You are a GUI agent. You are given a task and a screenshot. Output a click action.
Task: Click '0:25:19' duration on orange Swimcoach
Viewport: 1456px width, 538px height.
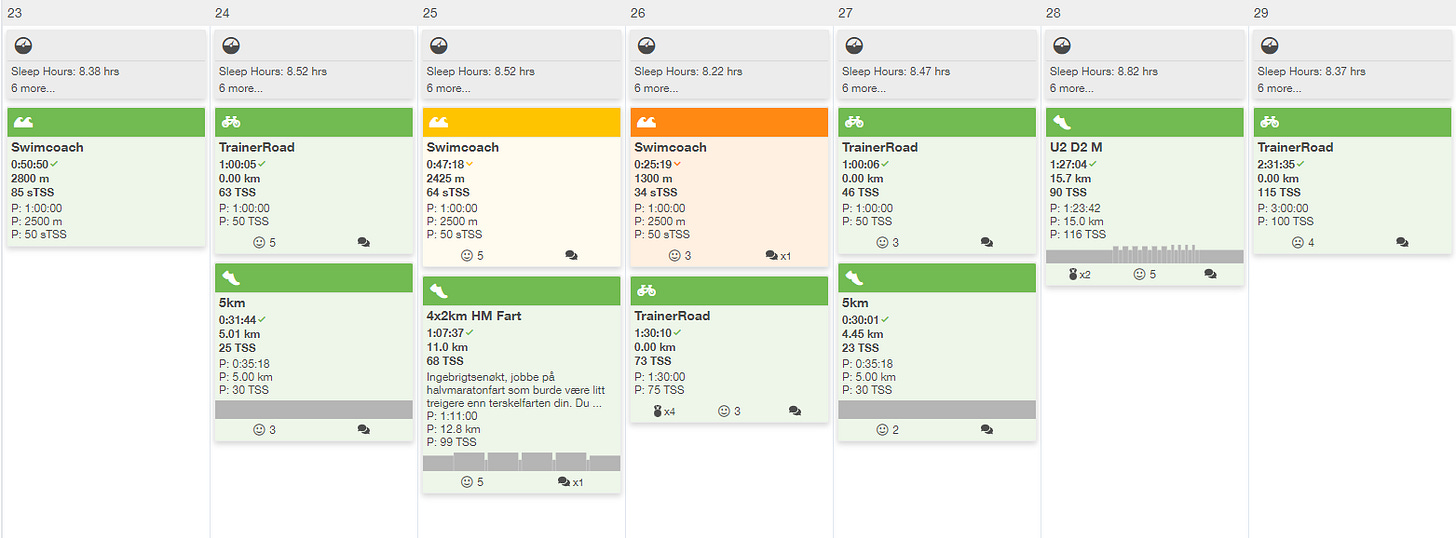pyautogui.click(x=653, y=163)
